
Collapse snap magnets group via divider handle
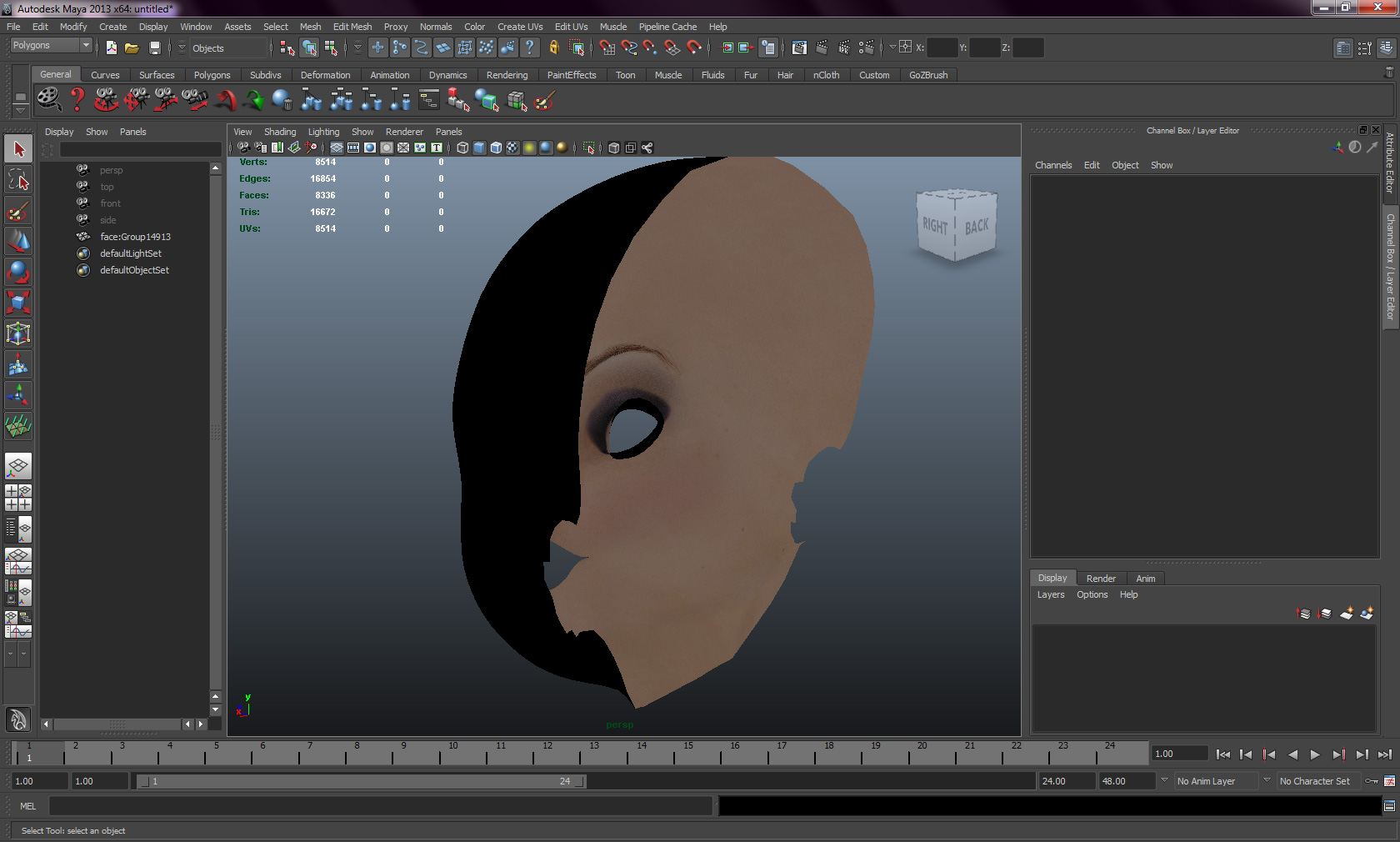coord(592,48)
